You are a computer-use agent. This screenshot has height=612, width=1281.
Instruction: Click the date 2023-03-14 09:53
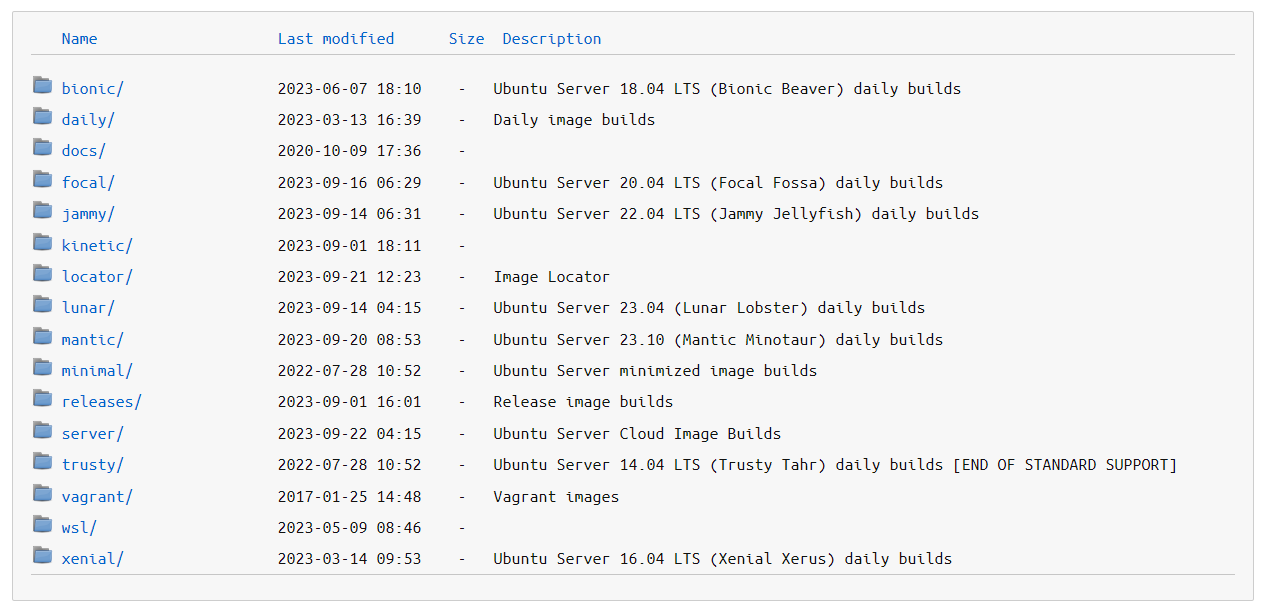(x=350, y=559)
